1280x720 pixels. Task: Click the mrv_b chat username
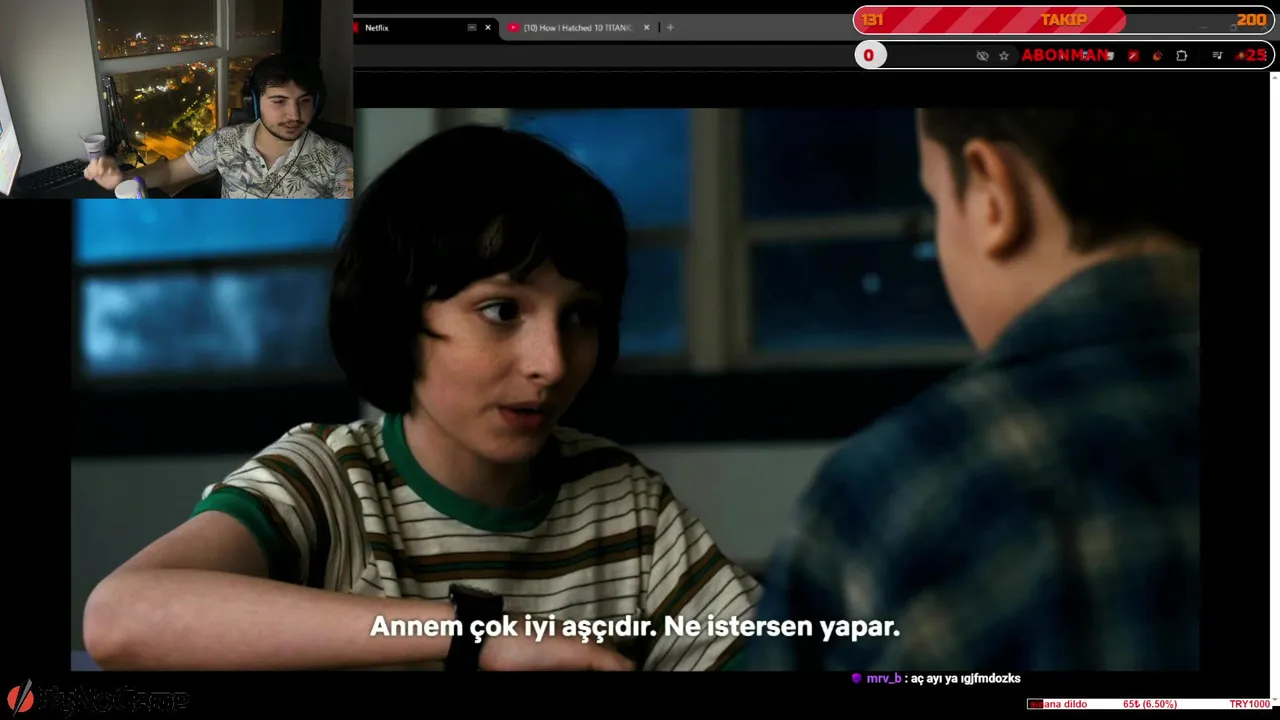(x=883, y=679)
